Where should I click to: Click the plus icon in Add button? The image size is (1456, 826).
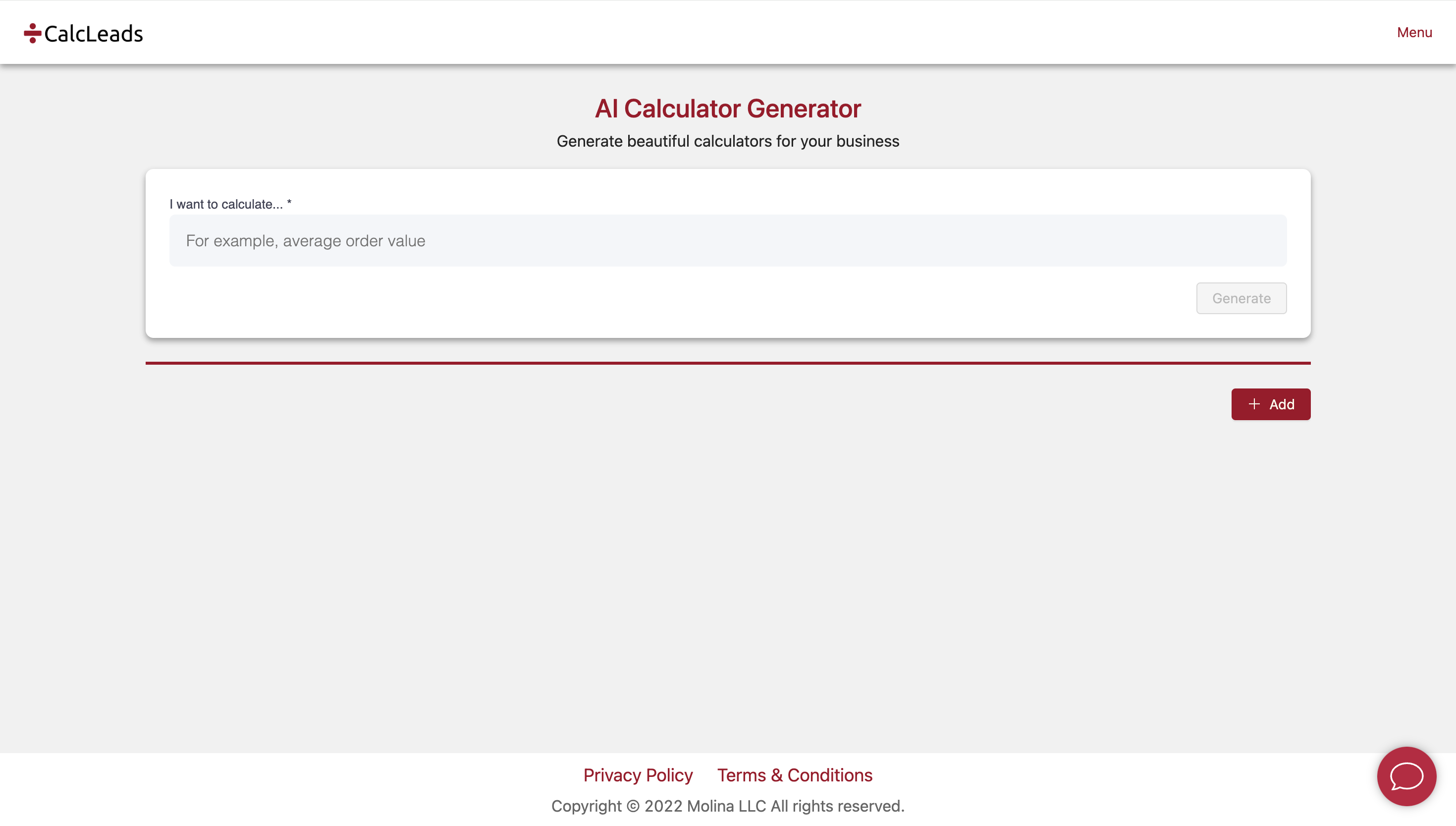tap(1254, 404)
